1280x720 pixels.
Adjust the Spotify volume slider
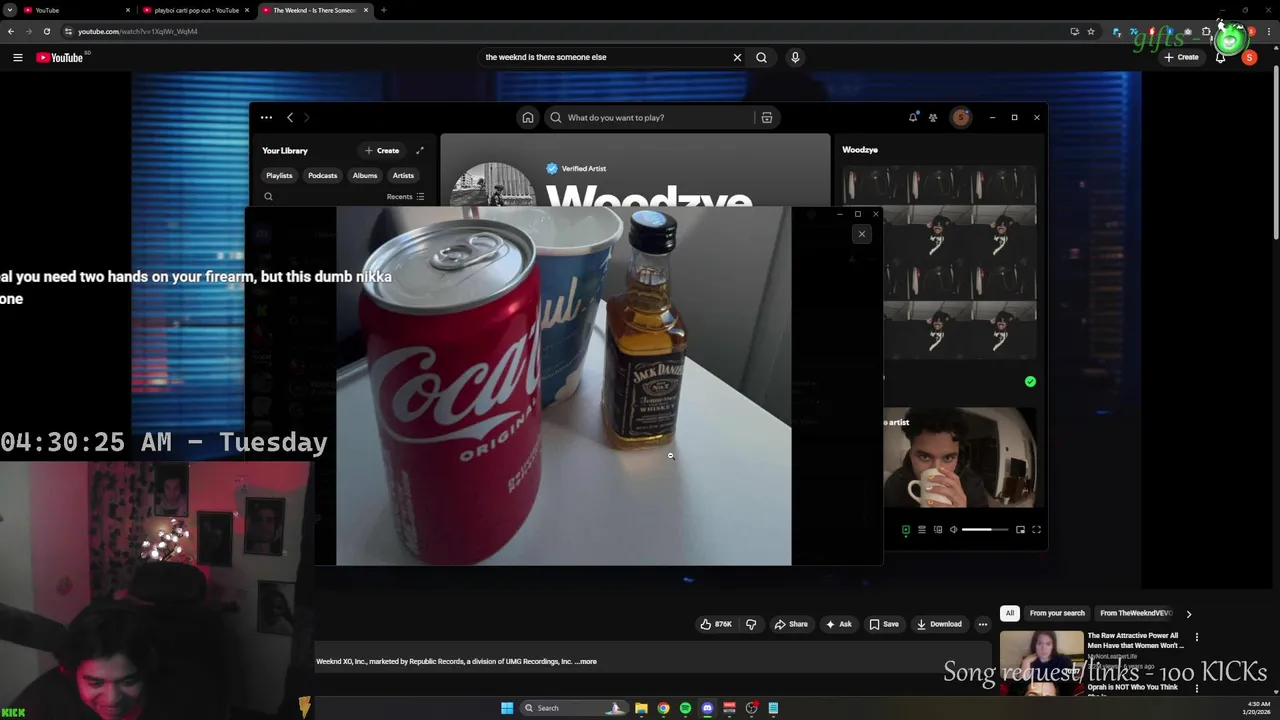(x=985, y=530)
